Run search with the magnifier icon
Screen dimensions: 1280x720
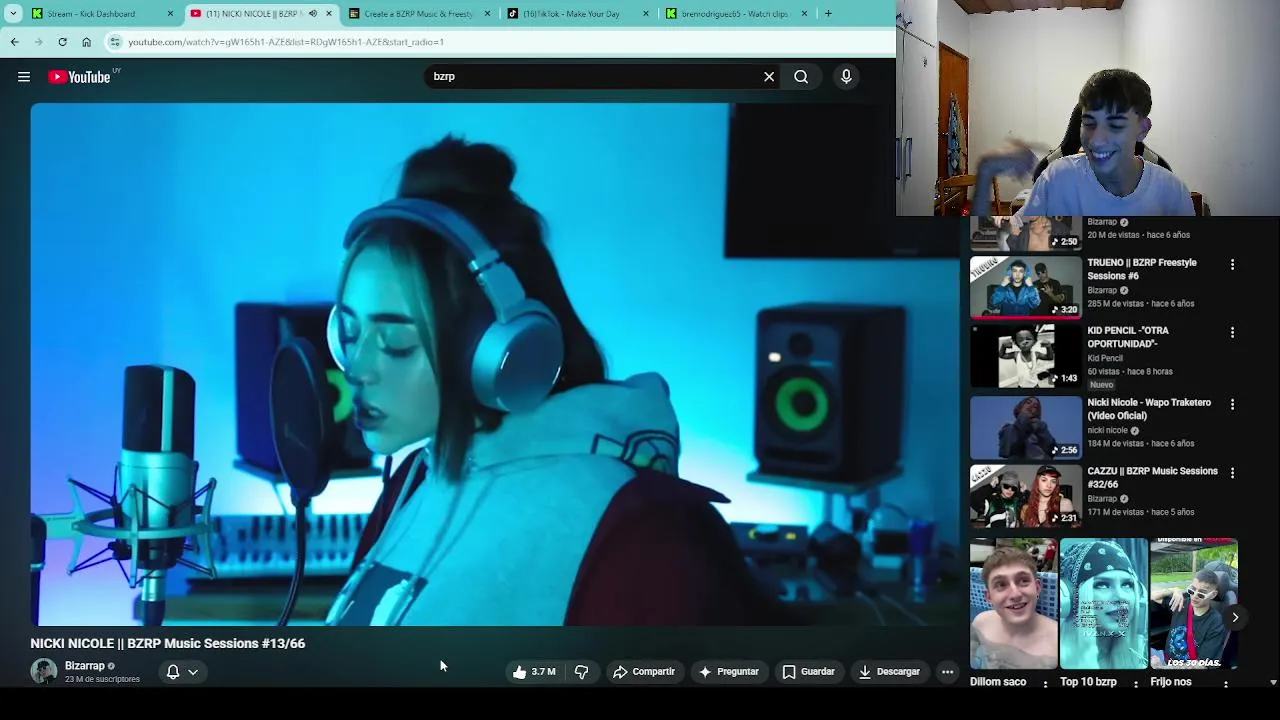pos(801,77)
